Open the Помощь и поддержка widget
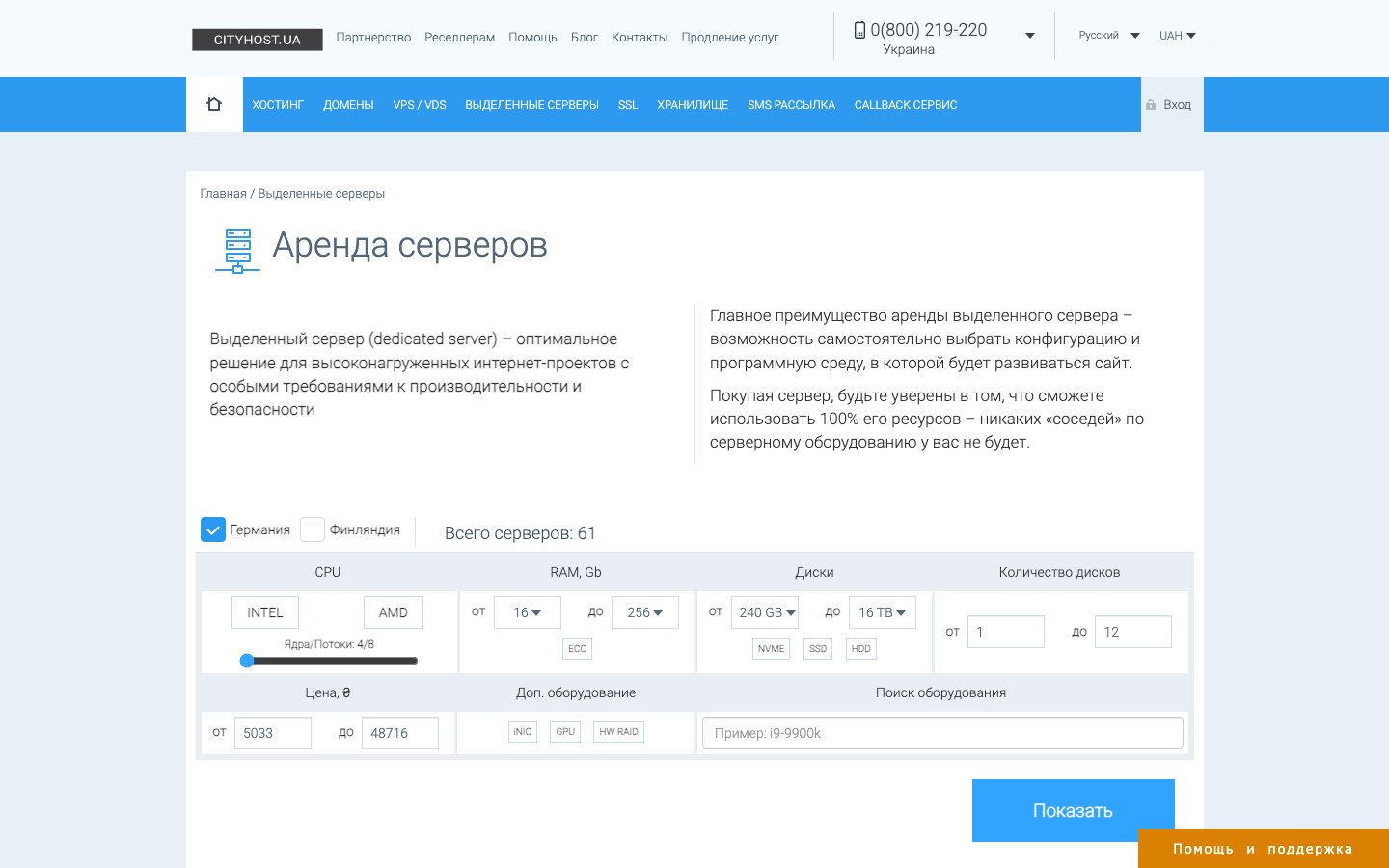Screen dimensions: 1389x868 [1264, 849]
